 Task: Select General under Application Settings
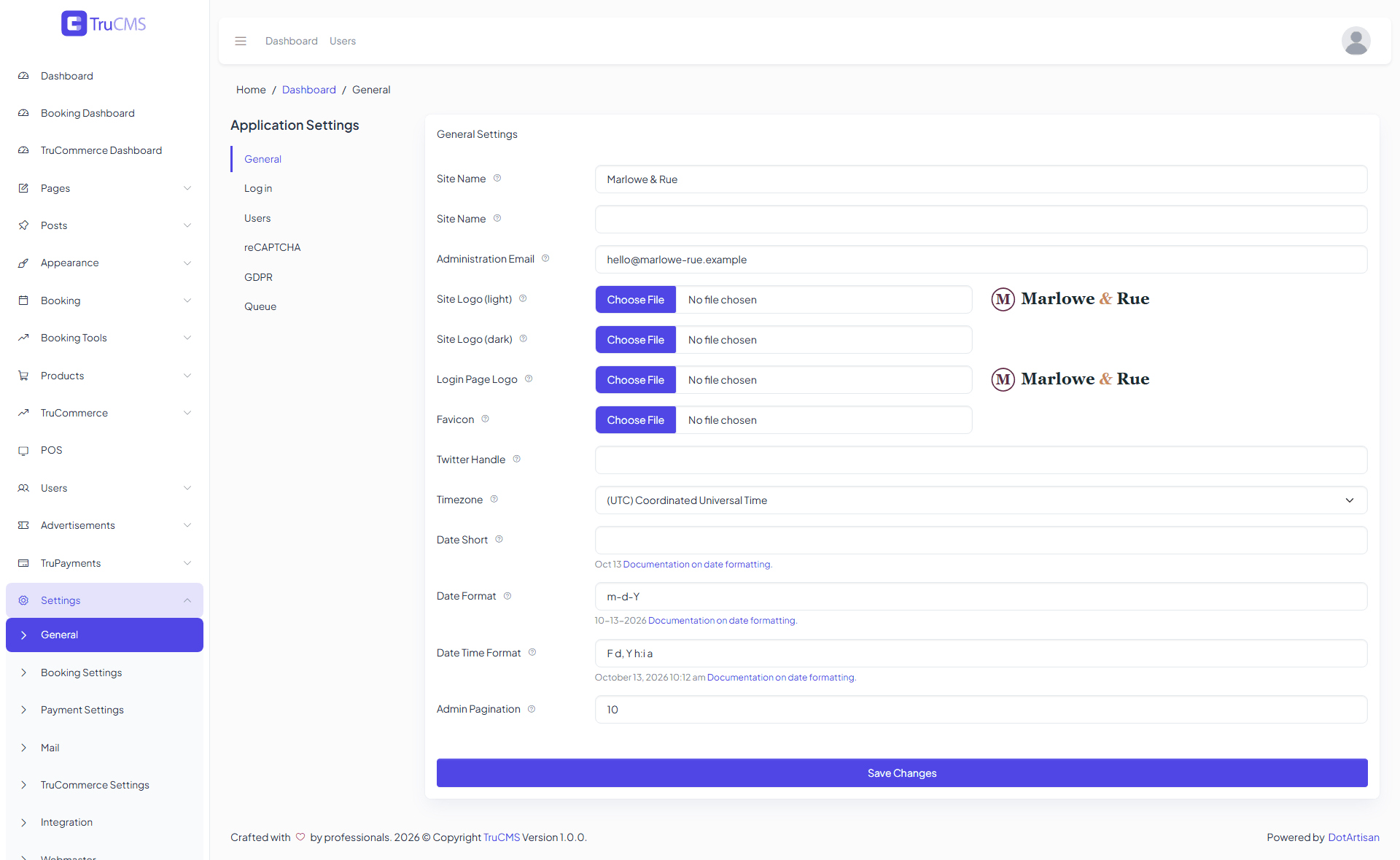262,159
